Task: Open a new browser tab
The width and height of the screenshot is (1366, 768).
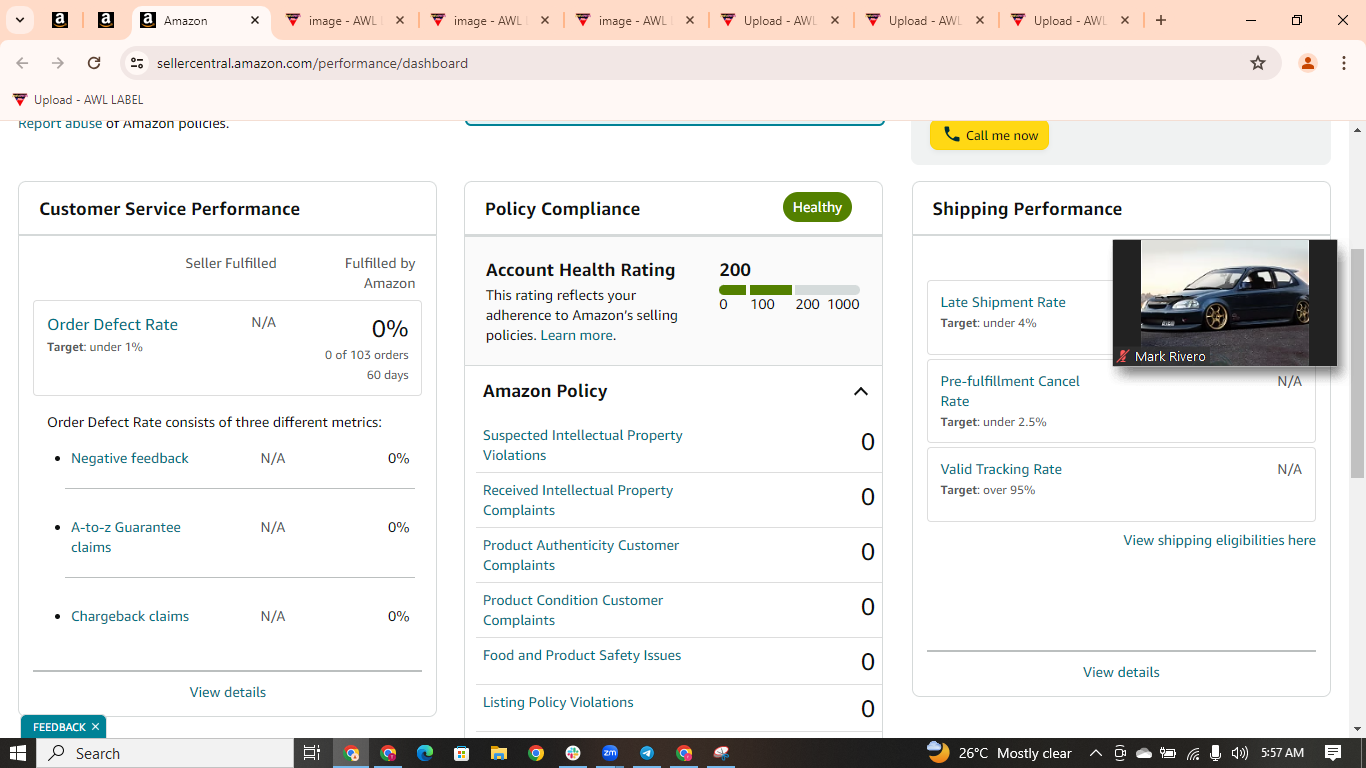Action: tap(1161, 20)
